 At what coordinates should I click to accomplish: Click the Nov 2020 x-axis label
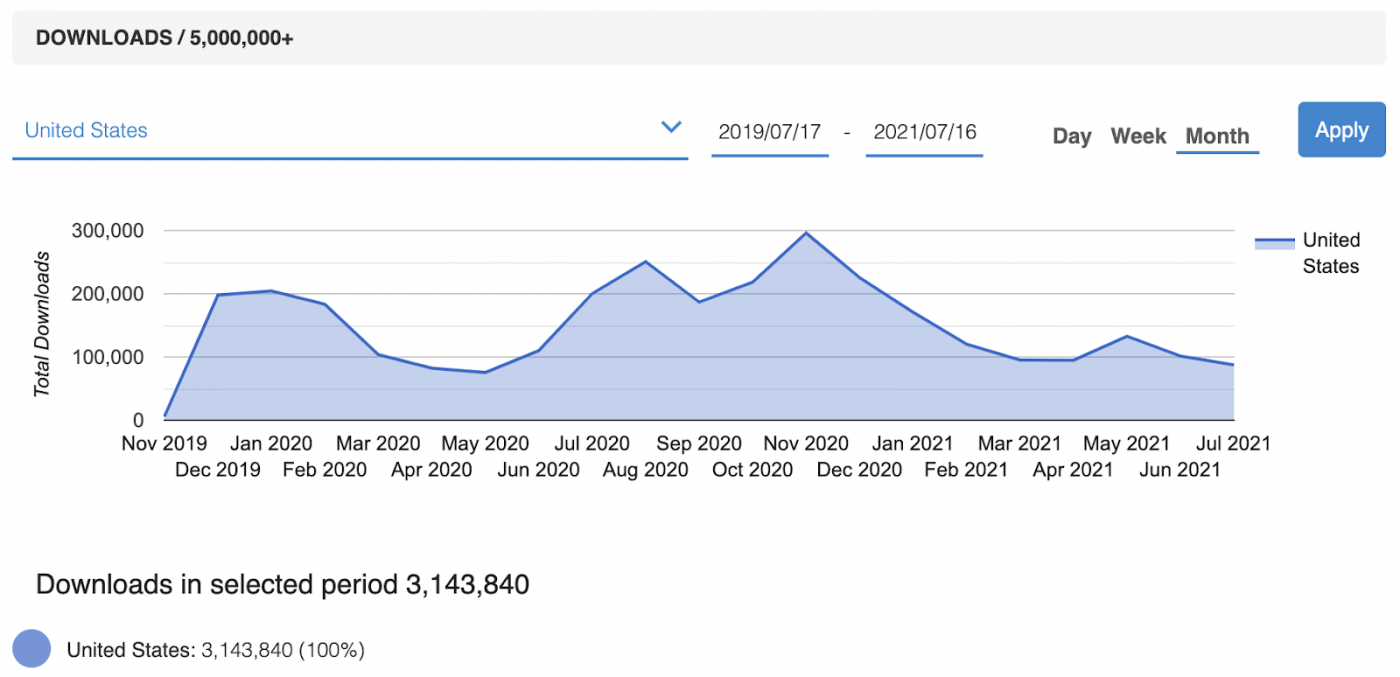(x=806, y=443)
